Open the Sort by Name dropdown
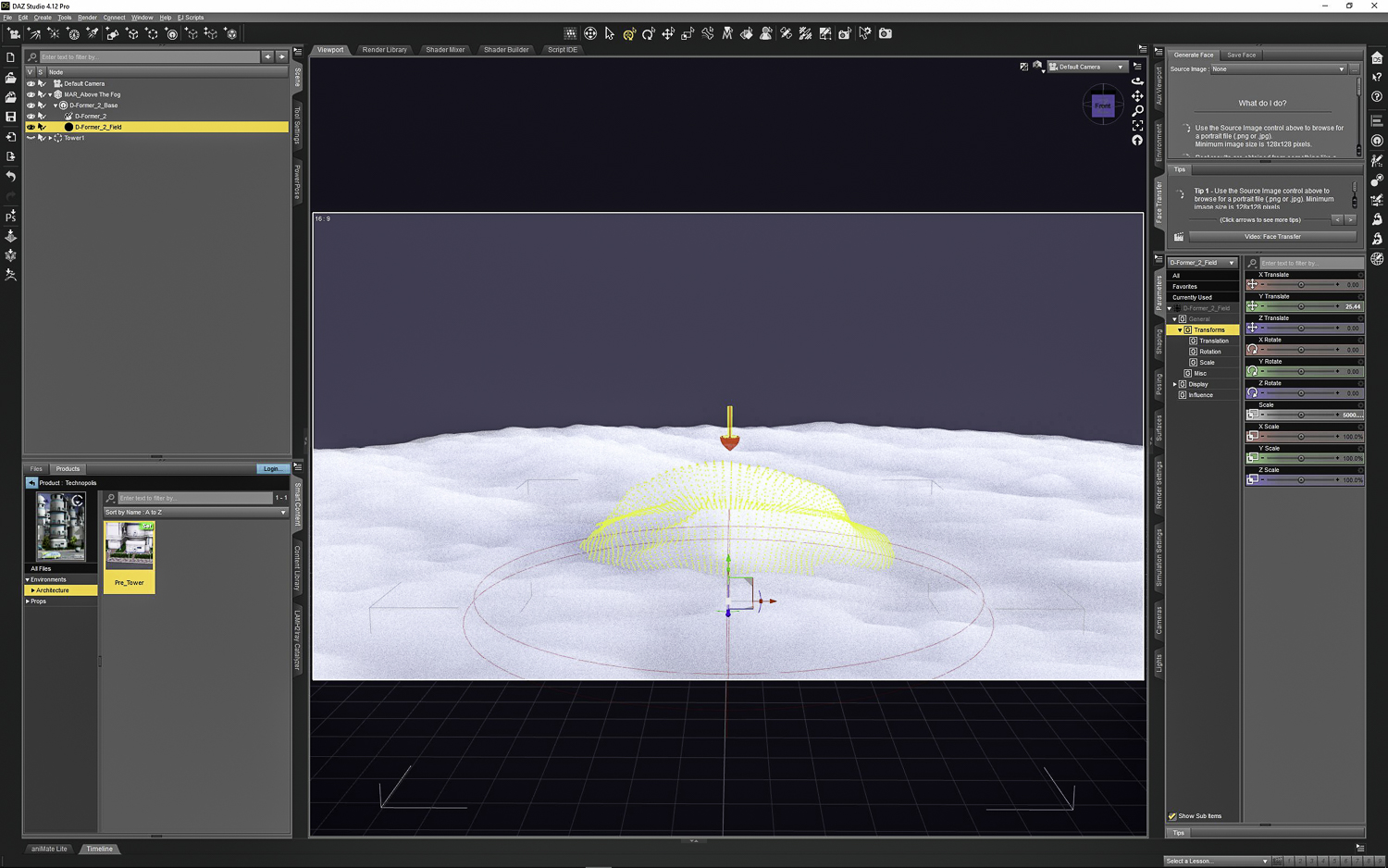Image resolution: width=1388 pixels, height=868 pixels. pos(195,513)
